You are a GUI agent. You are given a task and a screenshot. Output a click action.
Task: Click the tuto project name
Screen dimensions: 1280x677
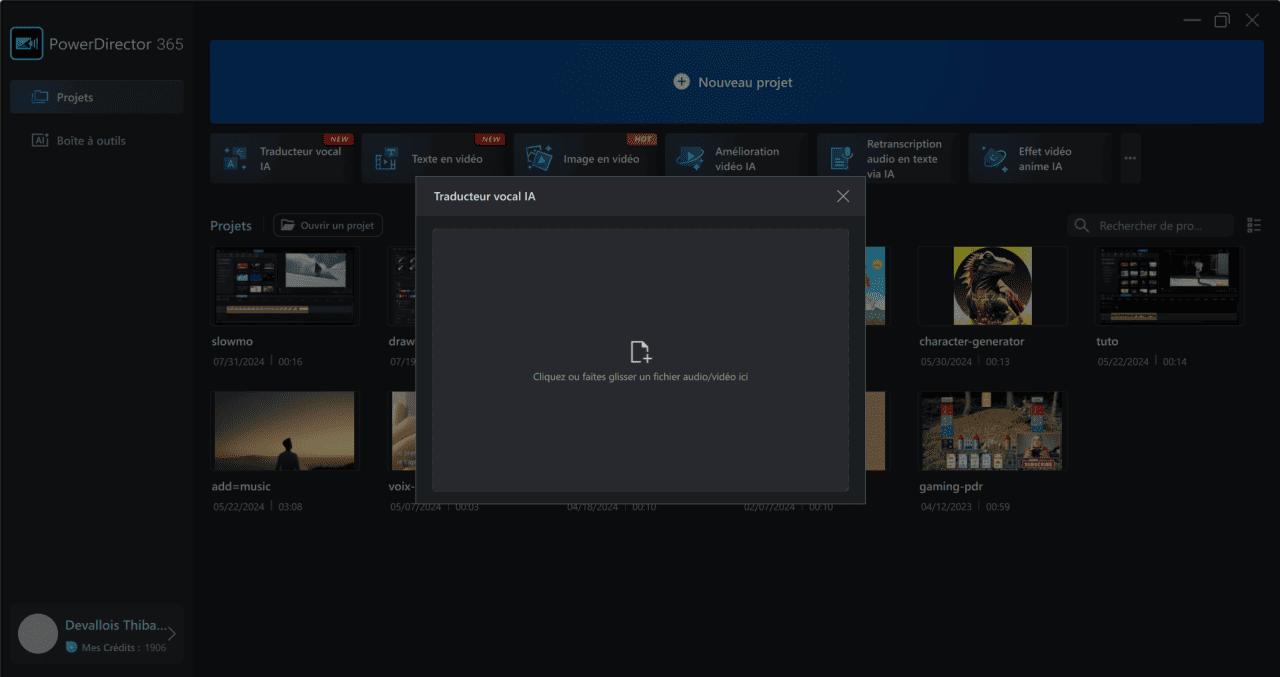[1107, 342]
